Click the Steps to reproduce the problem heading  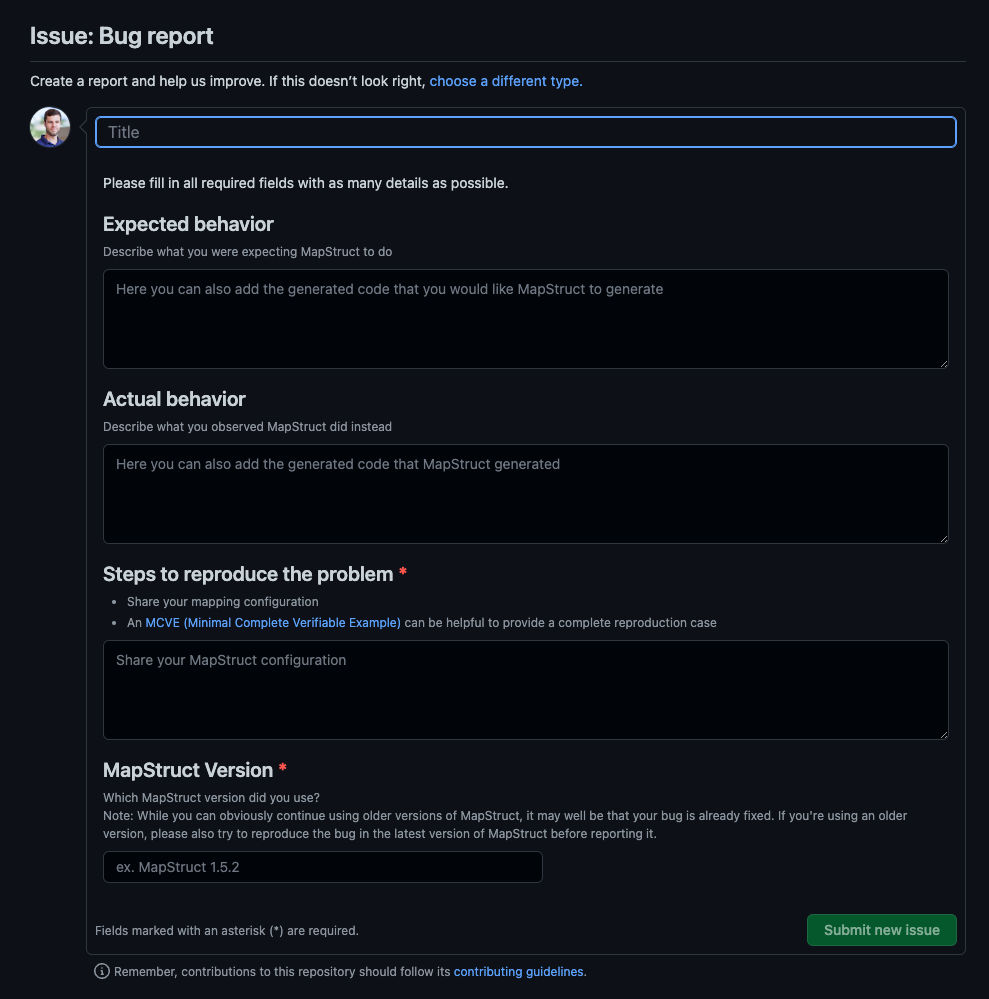pos(248,574)
